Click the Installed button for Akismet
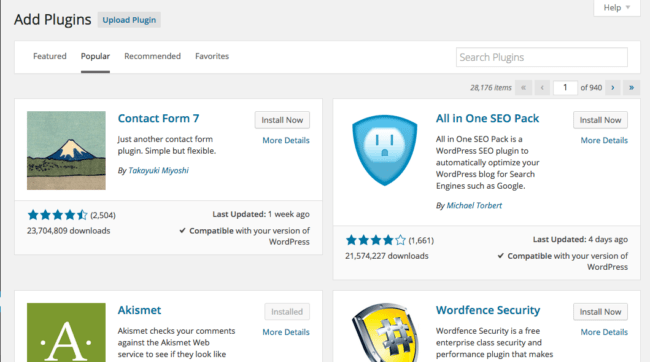The image size is (650, 362). point(287,312)
